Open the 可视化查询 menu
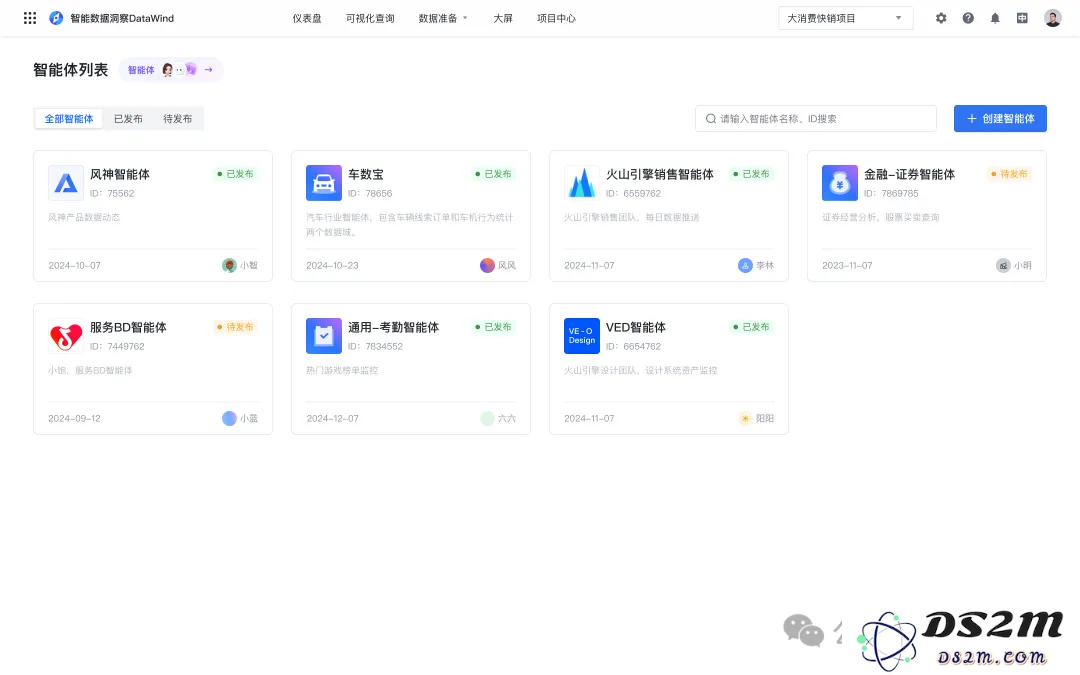 point(370,18)
